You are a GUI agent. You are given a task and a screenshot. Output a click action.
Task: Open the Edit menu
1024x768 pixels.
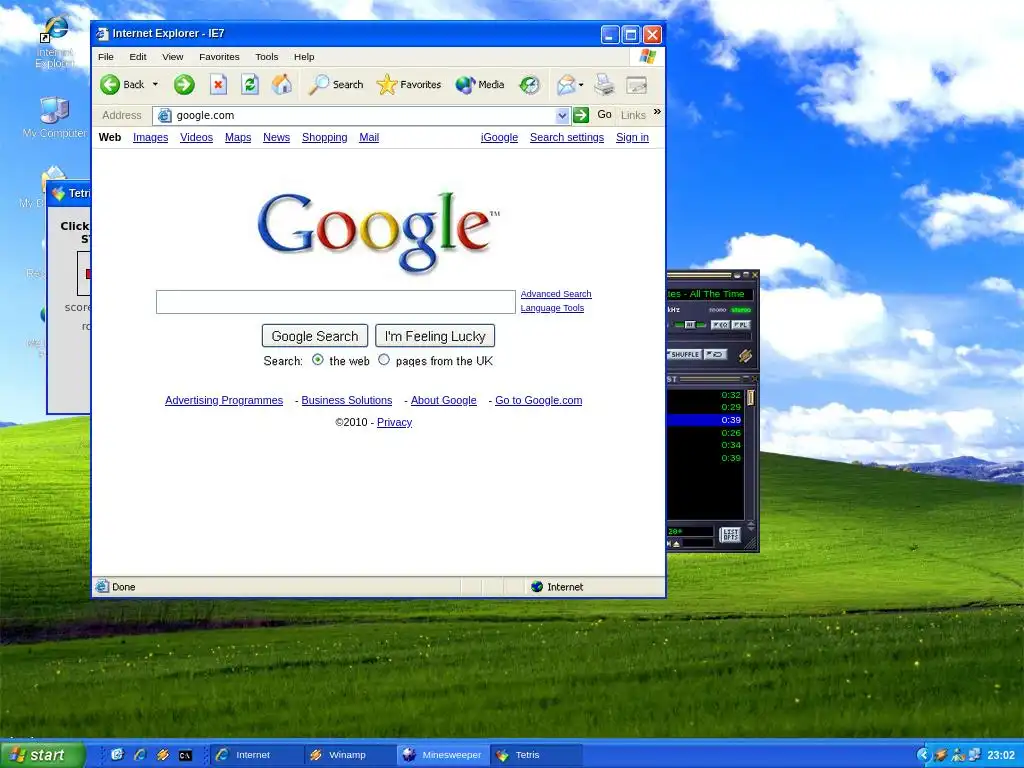(138, 57)
